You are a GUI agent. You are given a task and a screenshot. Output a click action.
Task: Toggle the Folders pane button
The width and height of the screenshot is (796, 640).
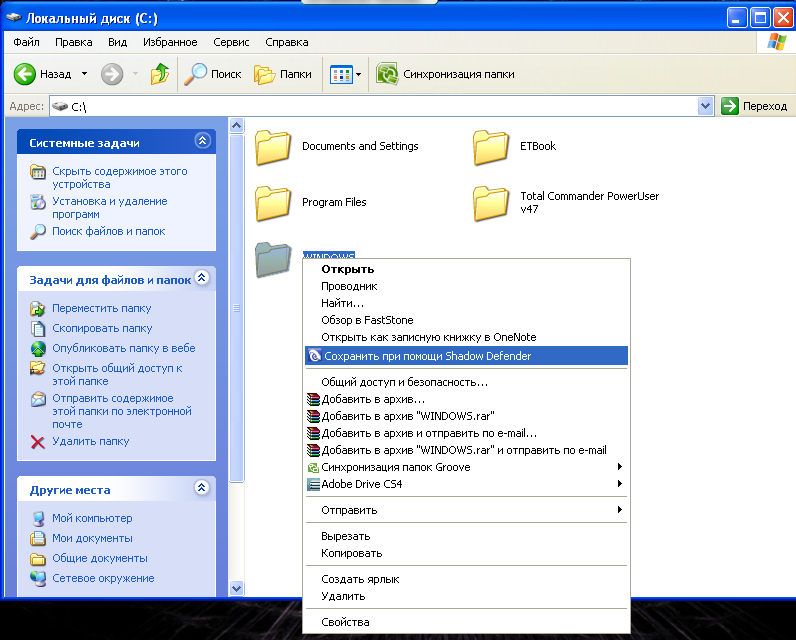[283, 74]
